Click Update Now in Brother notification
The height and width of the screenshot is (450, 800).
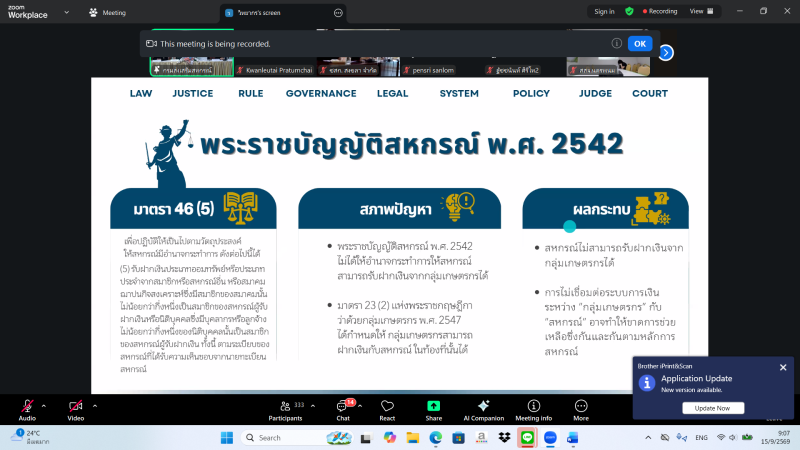[x=713, y=408]
